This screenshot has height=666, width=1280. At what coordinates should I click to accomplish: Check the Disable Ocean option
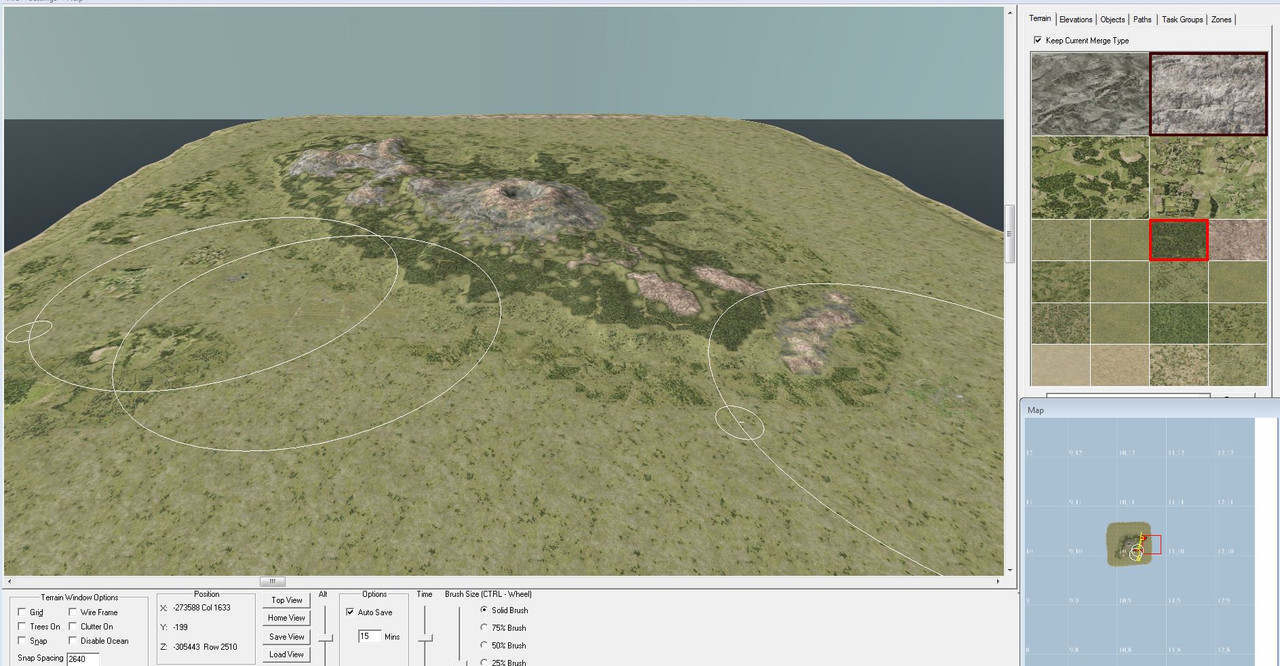pyautogui.click(x=73, y=641)
